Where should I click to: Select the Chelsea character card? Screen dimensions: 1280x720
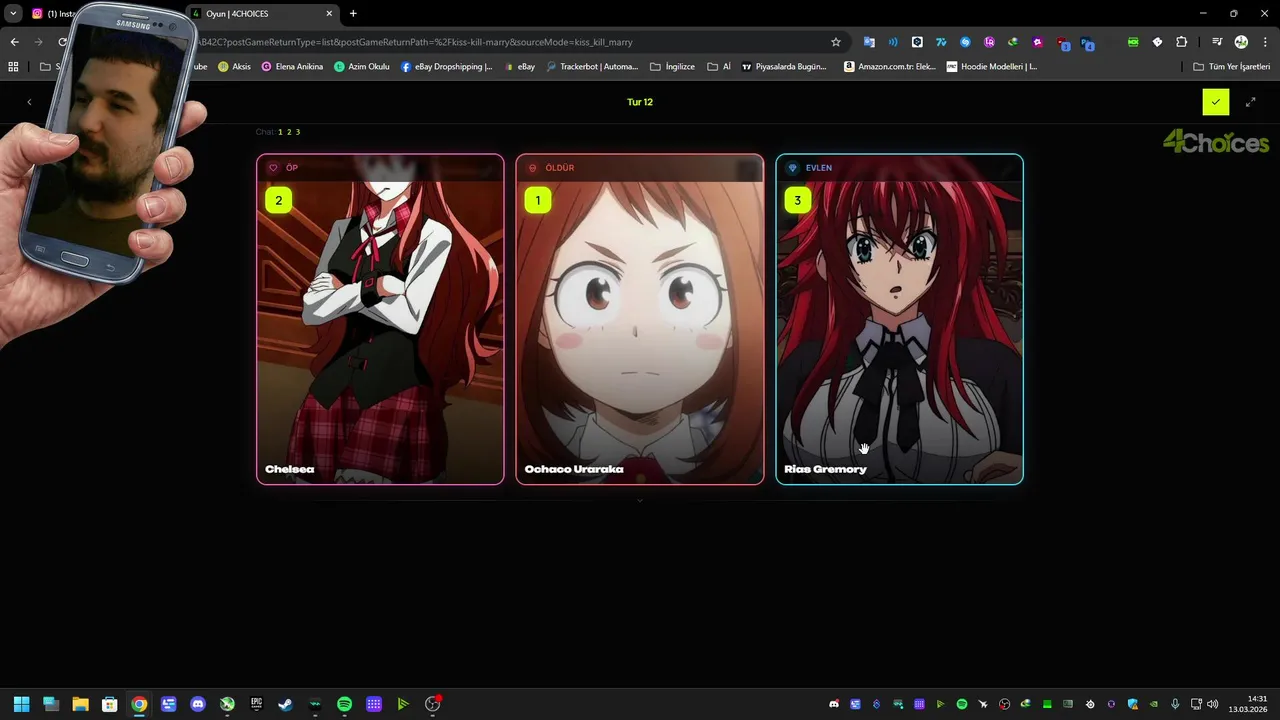tap(380, 319)
